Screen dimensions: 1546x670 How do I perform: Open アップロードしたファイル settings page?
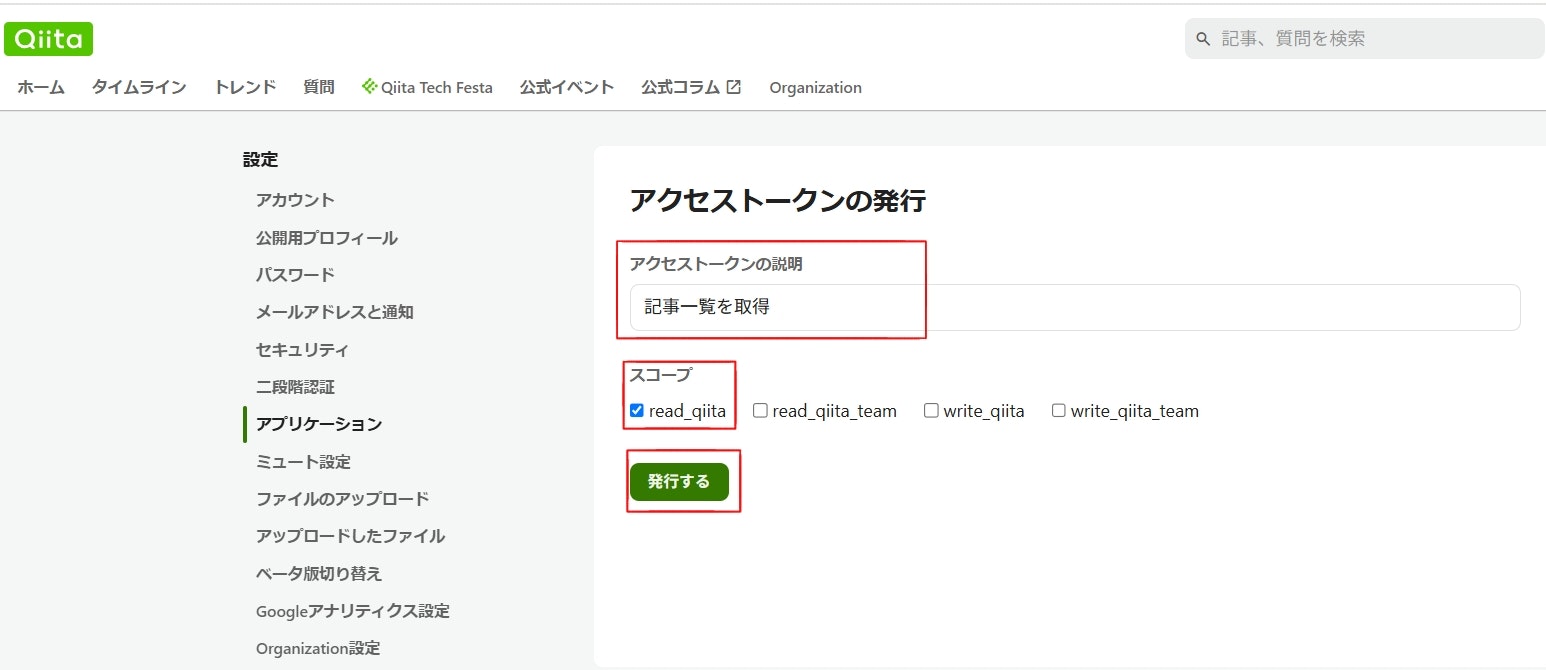click(351, 536)
